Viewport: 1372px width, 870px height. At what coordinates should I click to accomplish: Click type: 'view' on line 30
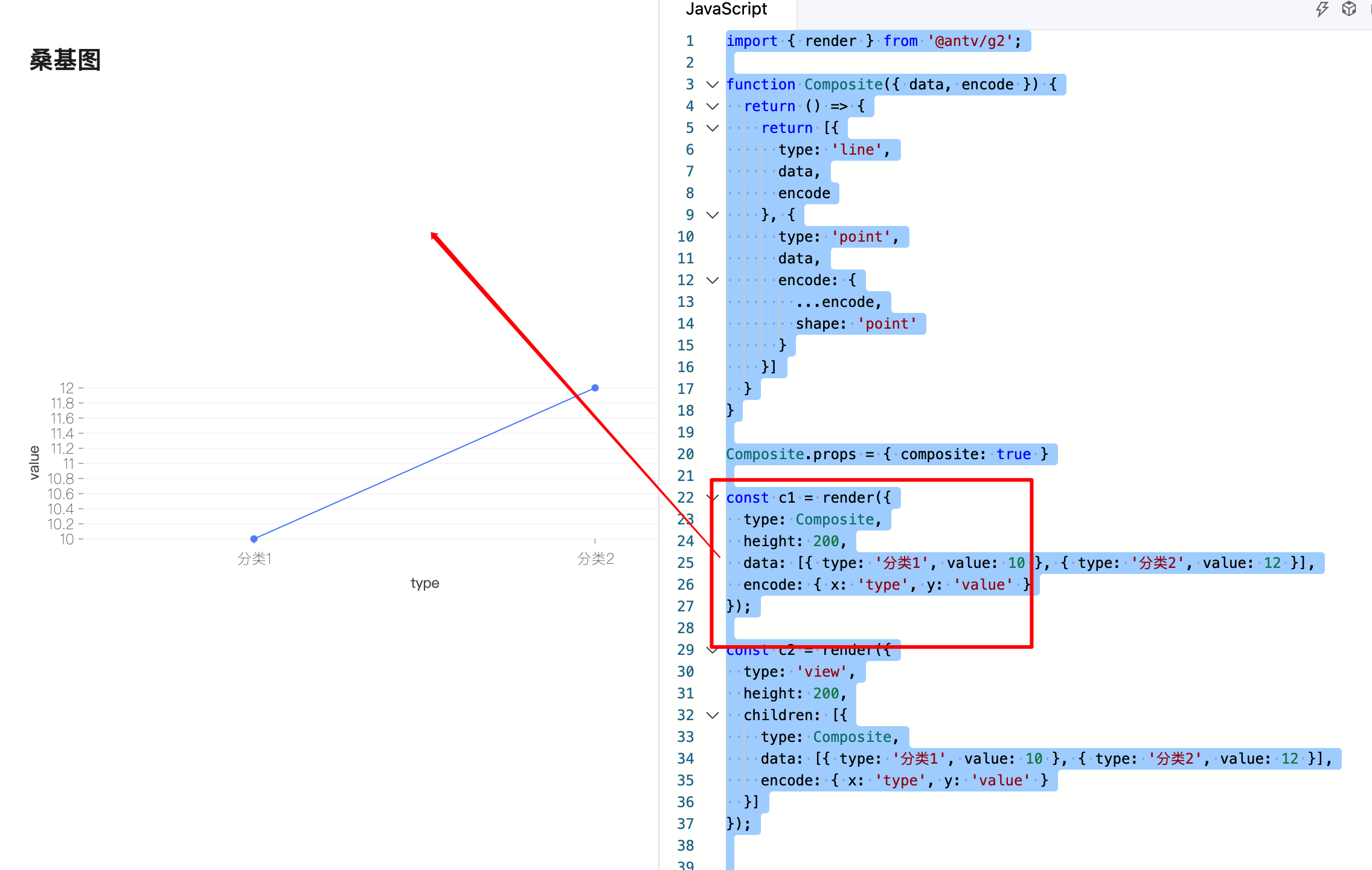pyautogui.click(x=800, y=672)
